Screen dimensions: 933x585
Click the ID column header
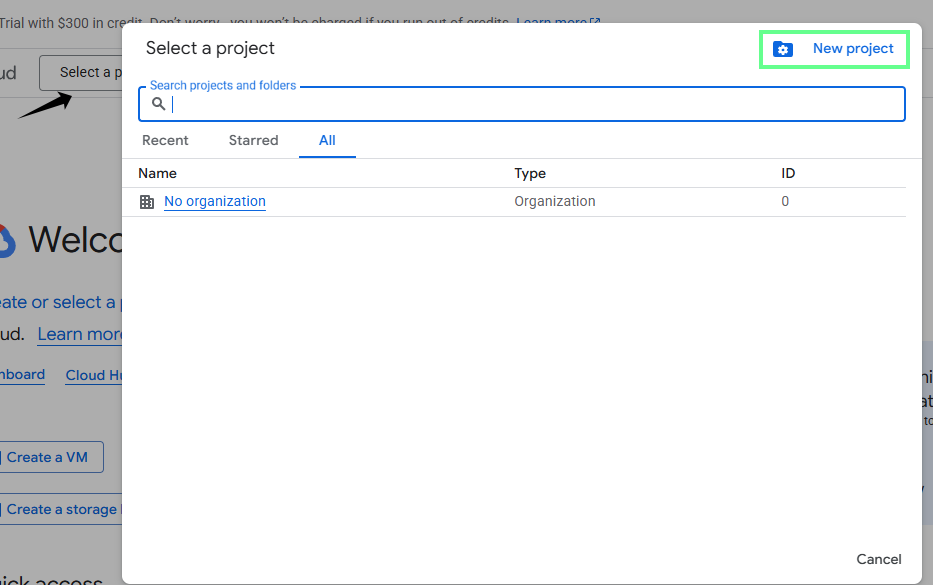point(788,173)
